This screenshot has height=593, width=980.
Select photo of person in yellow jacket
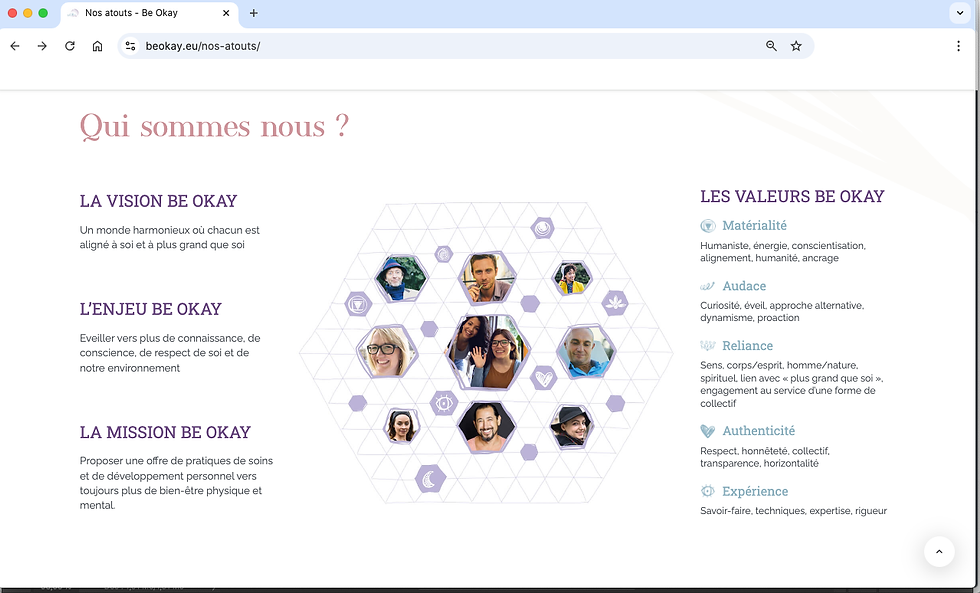[571, 278]
